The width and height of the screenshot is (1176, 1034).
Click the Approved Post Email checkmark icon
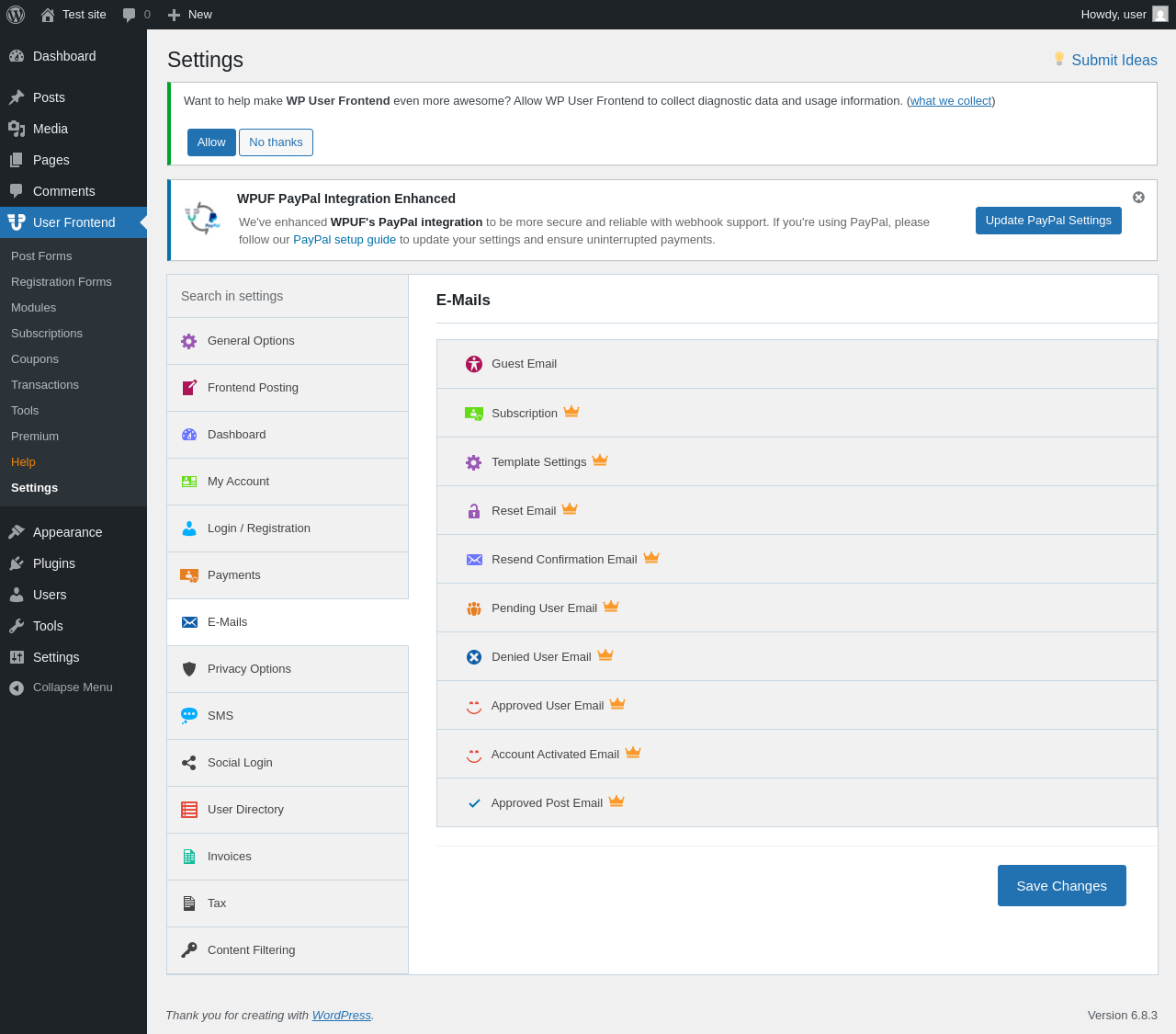point(474,803)
